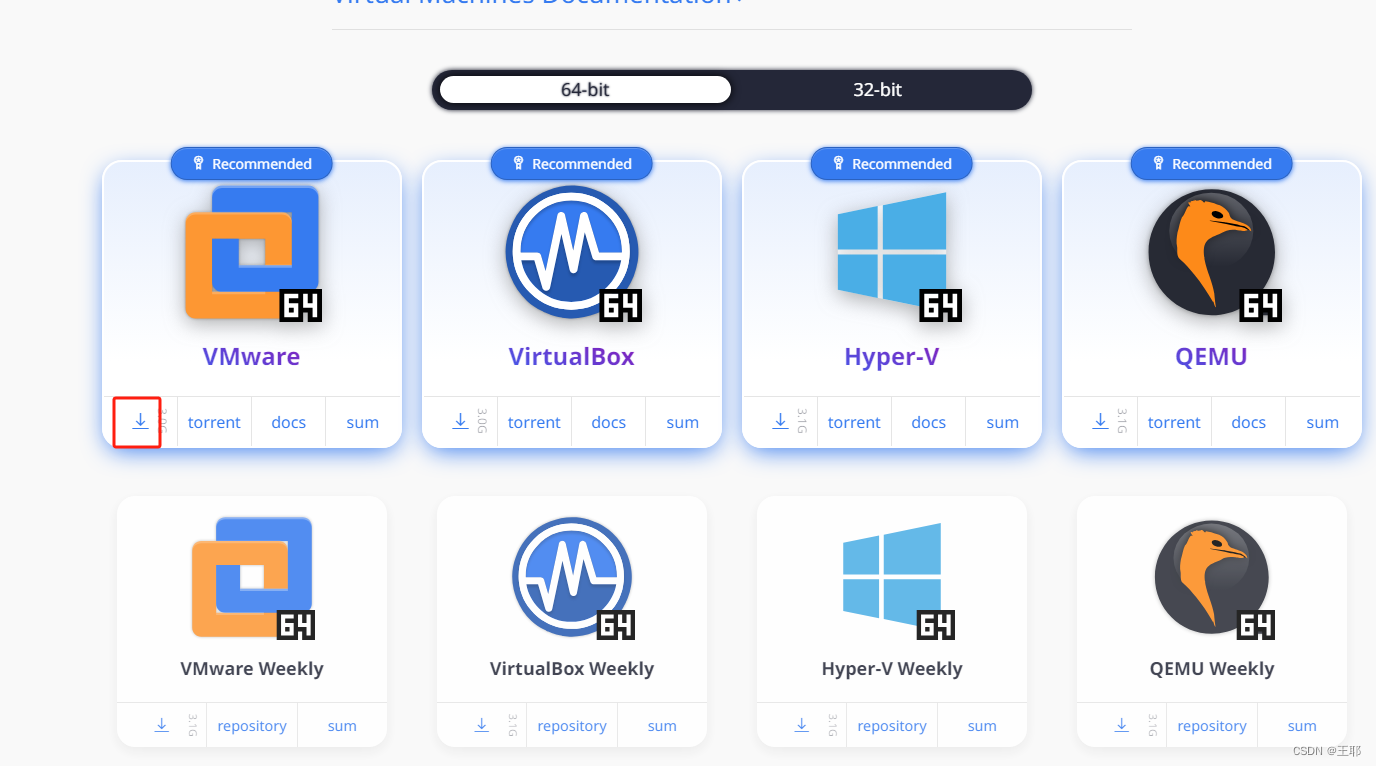Open the VirtualBox torrent link

coord(534,422)
